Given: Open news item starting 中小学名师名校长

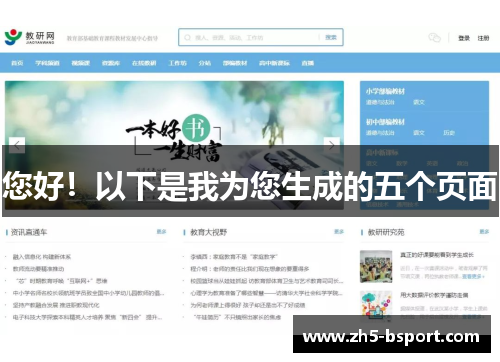Looking at the screenshot, I should click(x=88, y=293).
